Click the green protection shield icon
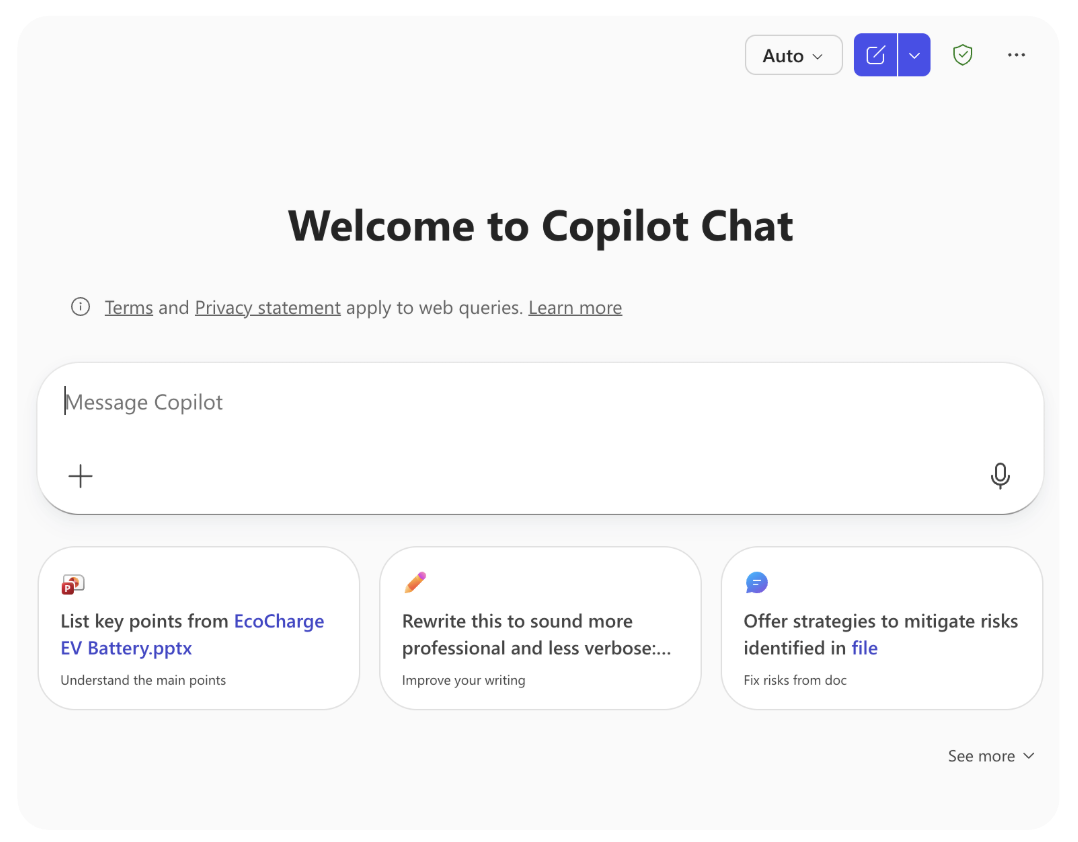Image resolution: width=1078 pixels, height=842 pixels. click(962, 55)
